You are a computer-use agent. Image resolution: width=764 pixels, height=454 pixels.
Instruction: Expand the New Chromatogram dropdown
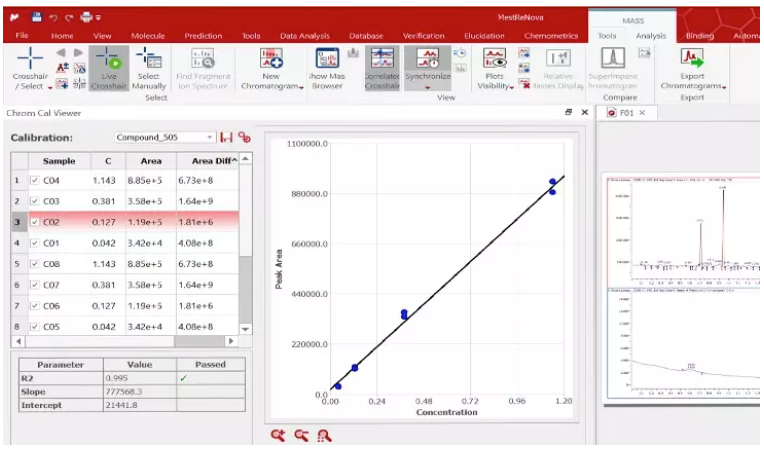[x=271, y=87]
